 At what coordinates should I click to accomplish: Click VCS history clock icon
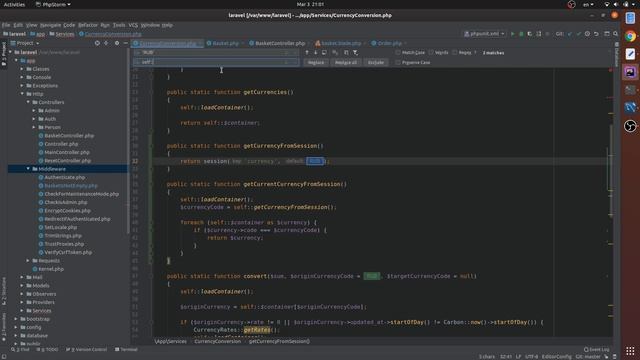pos(587,34)
